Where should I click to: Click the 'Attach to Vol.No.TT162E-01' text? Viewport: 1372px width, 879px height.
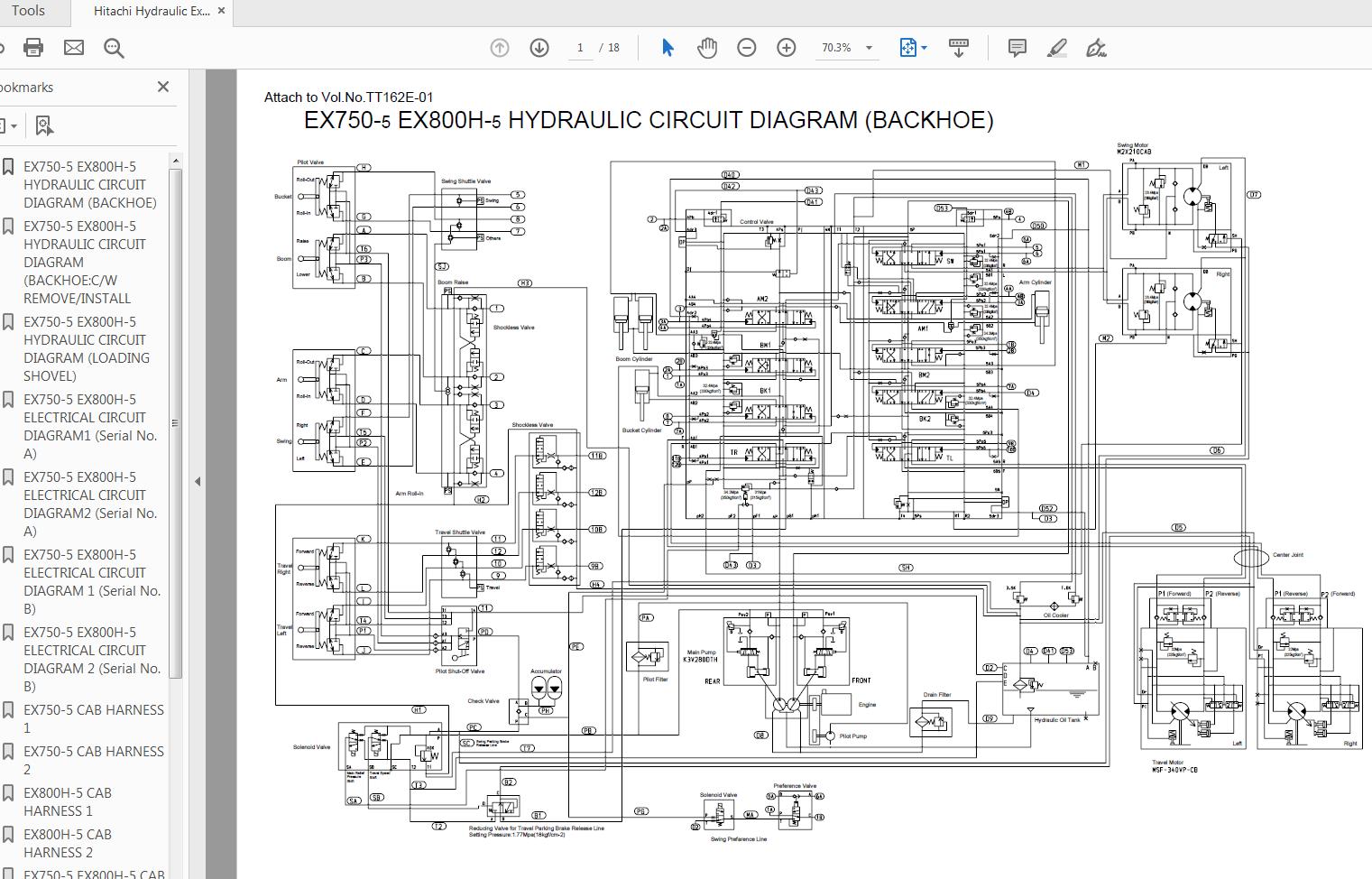tap(348, 97)
